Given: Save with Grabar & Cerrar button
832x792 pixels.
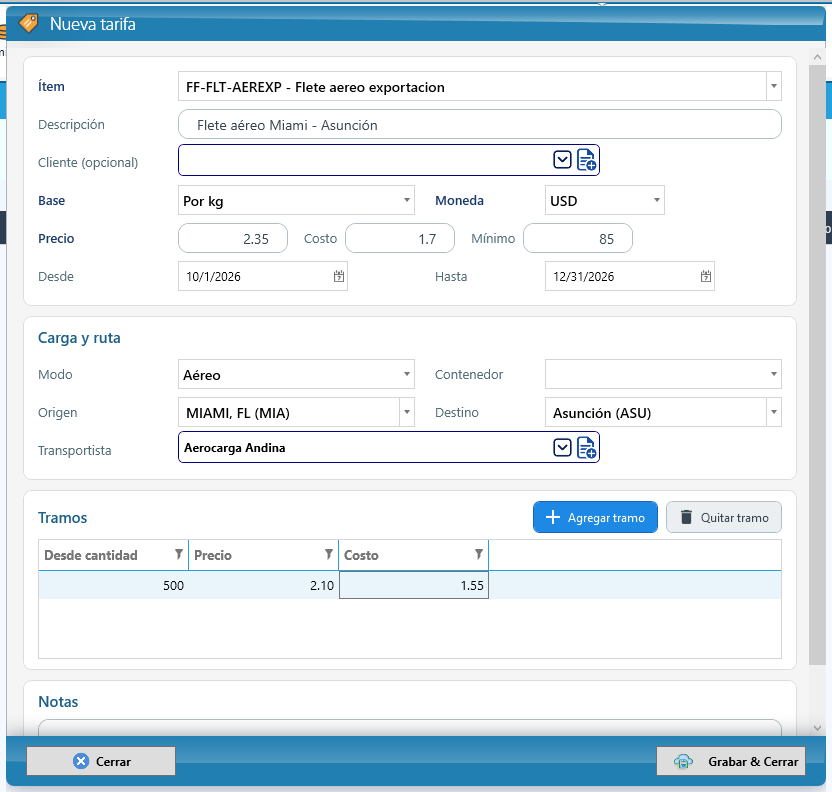Looking at the screenshot, I should [x=731, y=761].
